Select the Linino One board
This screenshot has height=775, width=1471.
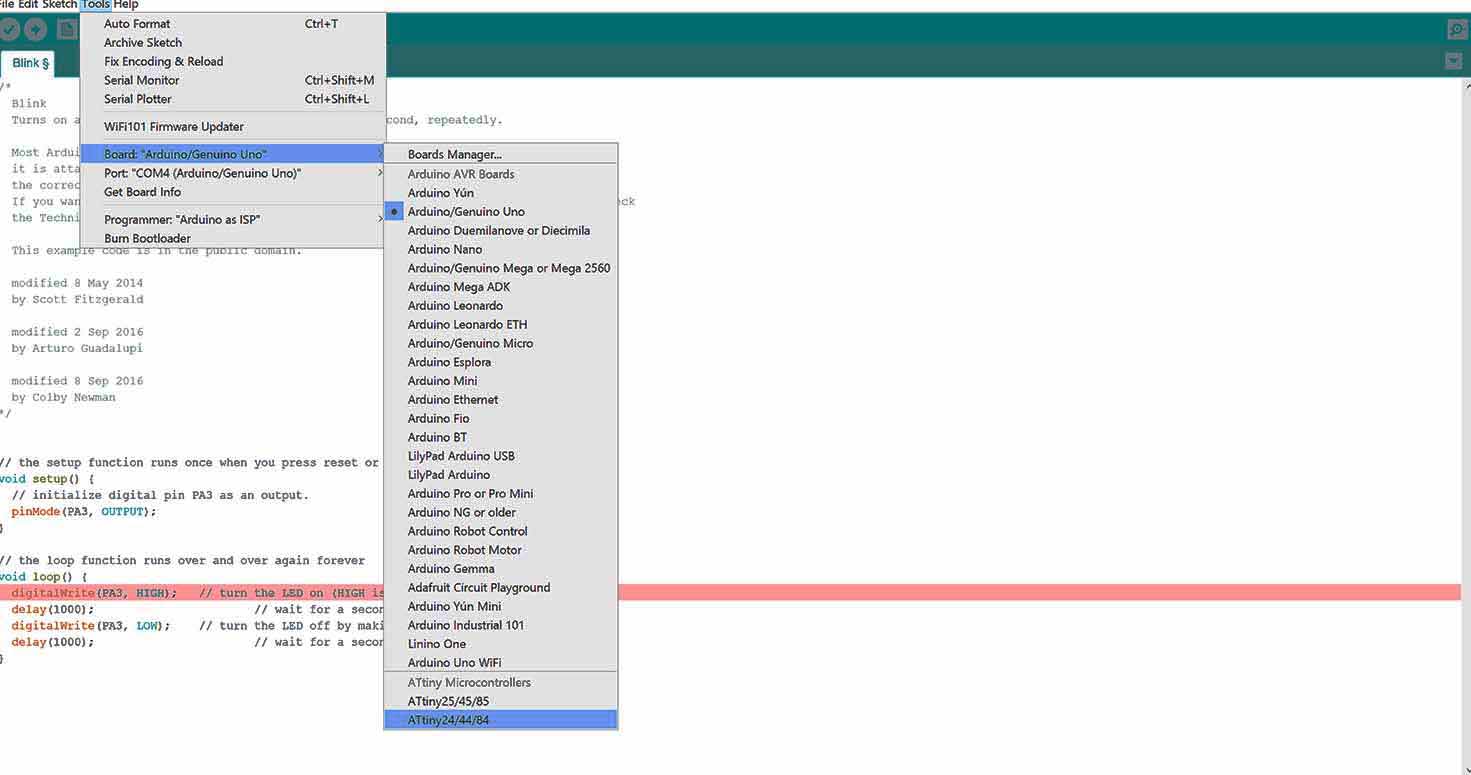tap(501, 644)
